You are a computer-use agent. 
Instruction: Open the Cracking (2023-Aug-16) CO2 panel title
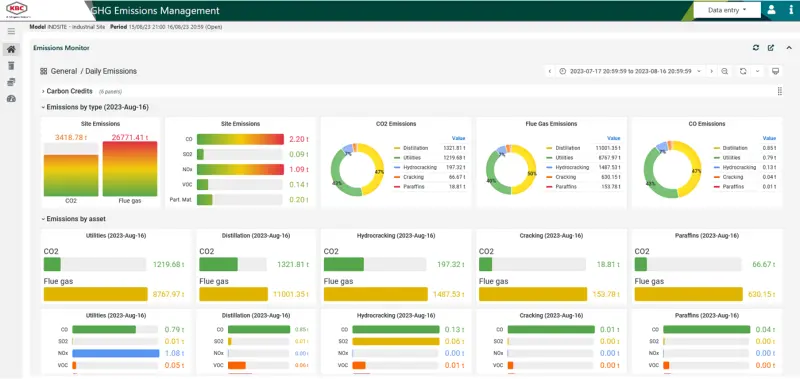point(551,236)
